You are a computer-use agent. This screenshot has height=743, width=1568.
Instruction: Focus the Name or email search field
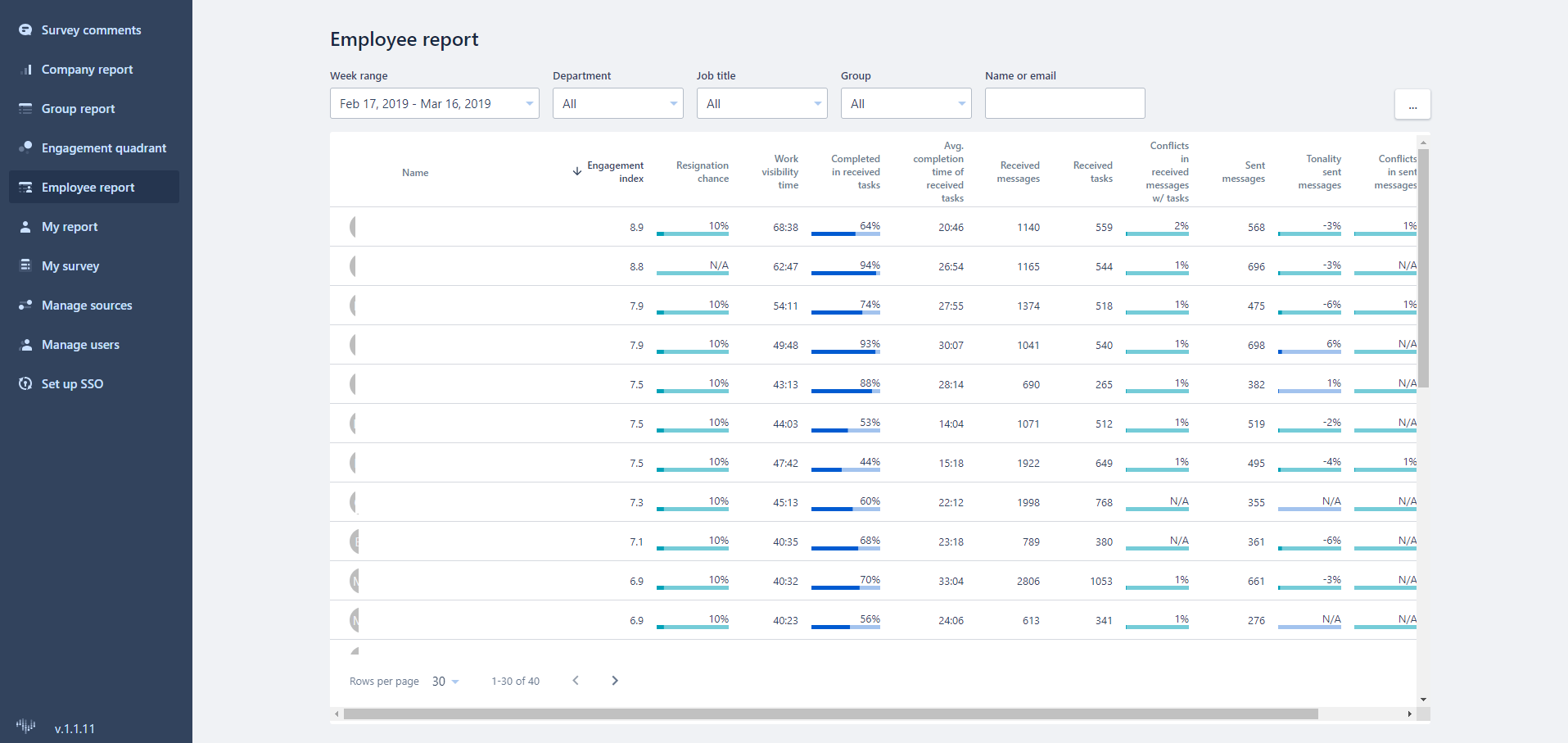tap(1064, 104)
